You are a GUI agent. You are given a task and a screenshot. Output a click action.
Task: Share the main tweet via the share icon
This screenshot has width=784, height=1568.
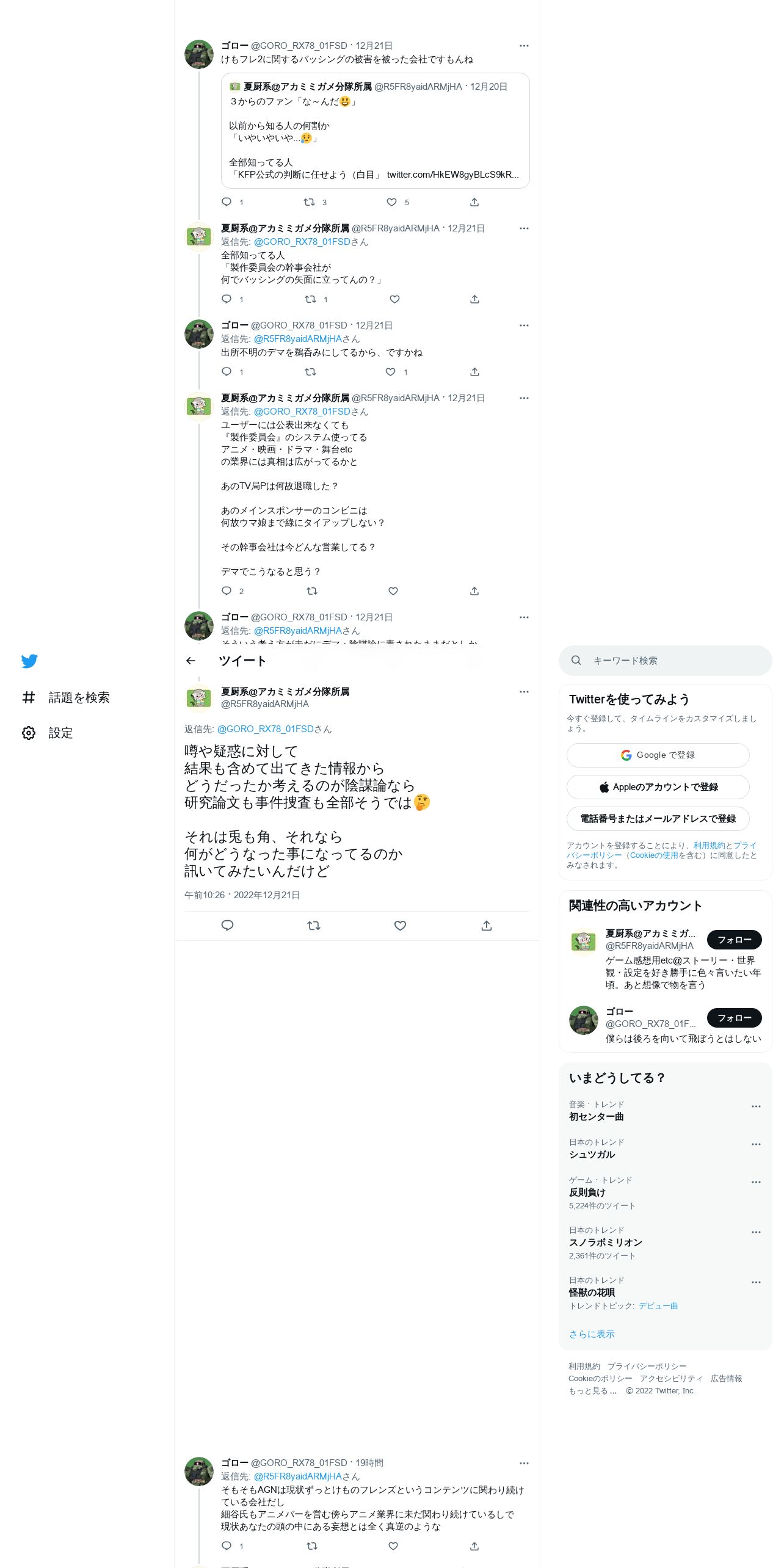point(487,926)
